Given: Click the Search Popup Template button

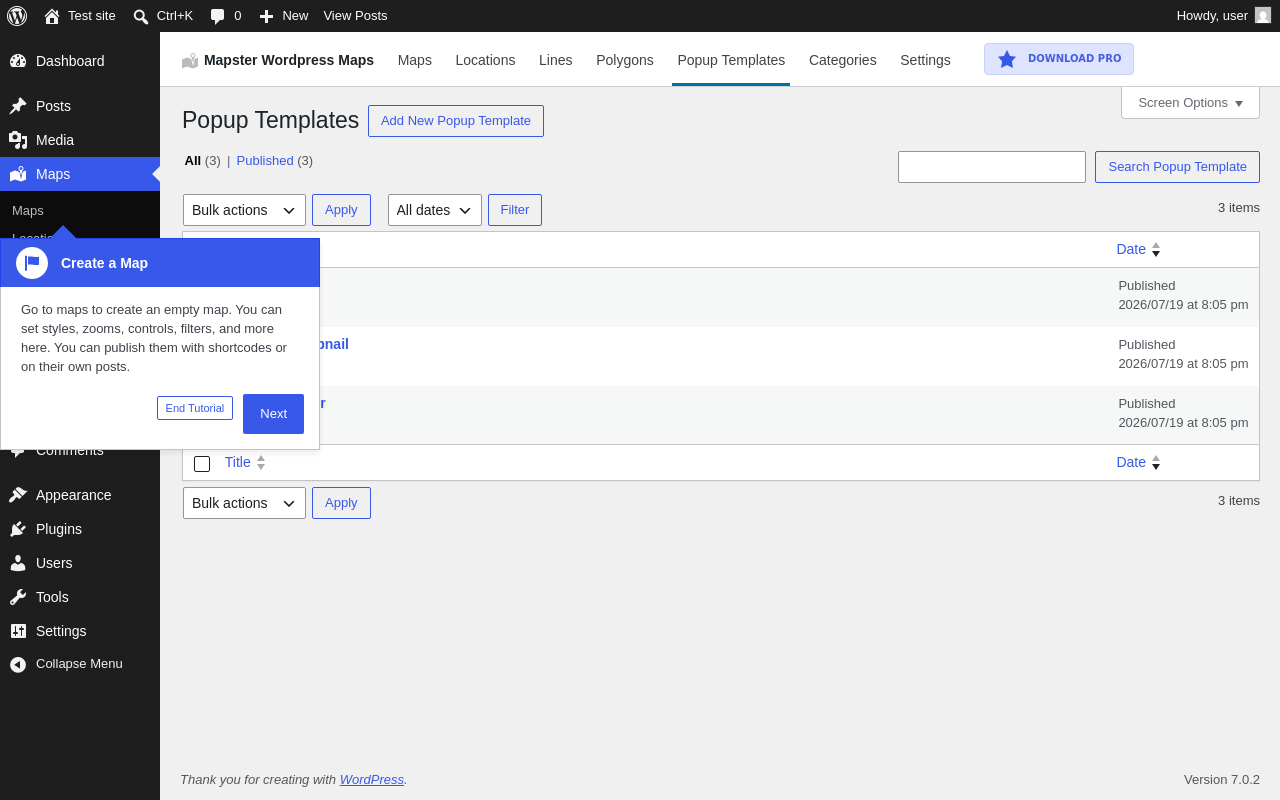Looking at the screenshot, I should (x=1177, y=167).
